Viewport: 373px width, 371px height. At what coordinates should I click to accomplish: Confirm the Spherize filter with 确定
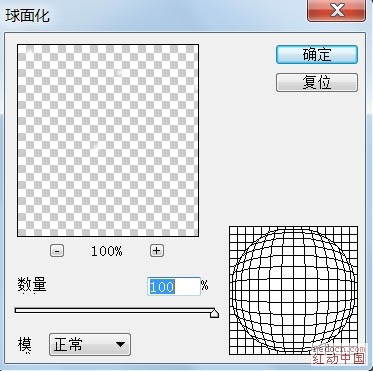(x=317, y=55)
